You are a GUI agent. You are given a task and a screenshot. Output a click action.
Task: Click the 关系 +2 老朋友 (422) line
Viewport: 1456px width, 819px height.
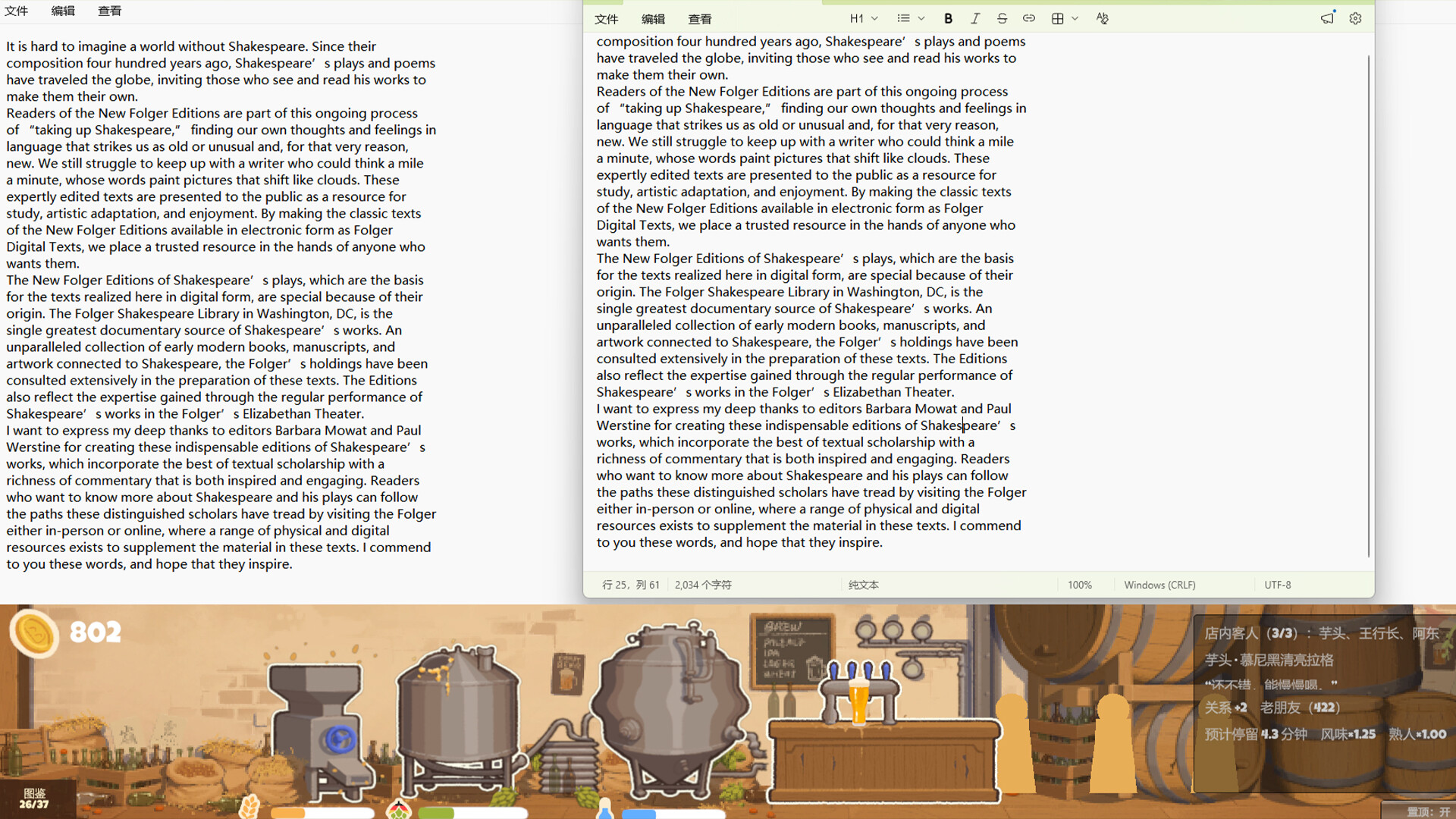tap(1272, 708)
